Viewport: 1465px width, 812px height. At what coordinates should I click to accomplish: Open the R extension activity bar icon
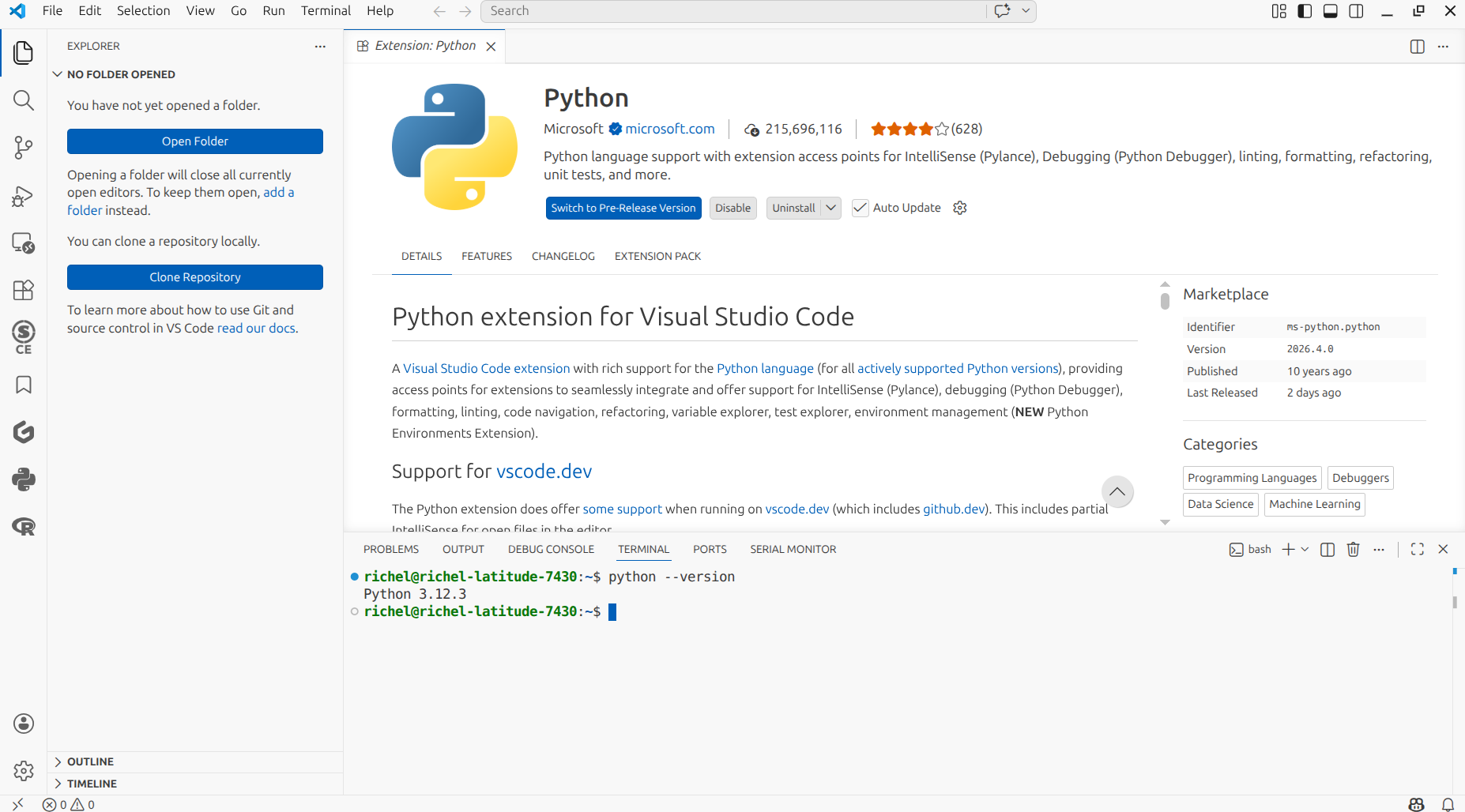[24, 527]
